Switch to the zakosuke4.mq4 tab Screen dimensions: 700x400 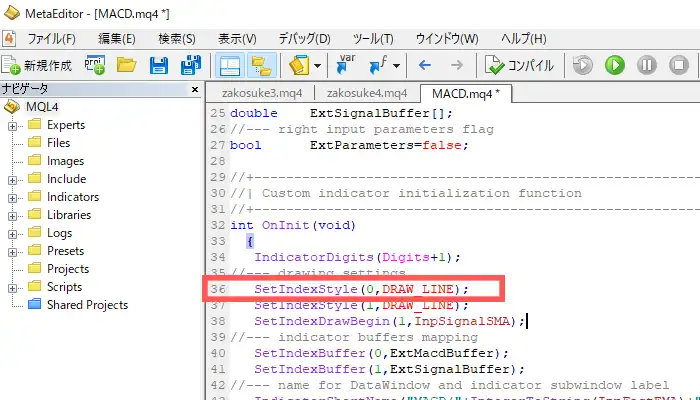(367, 93)
